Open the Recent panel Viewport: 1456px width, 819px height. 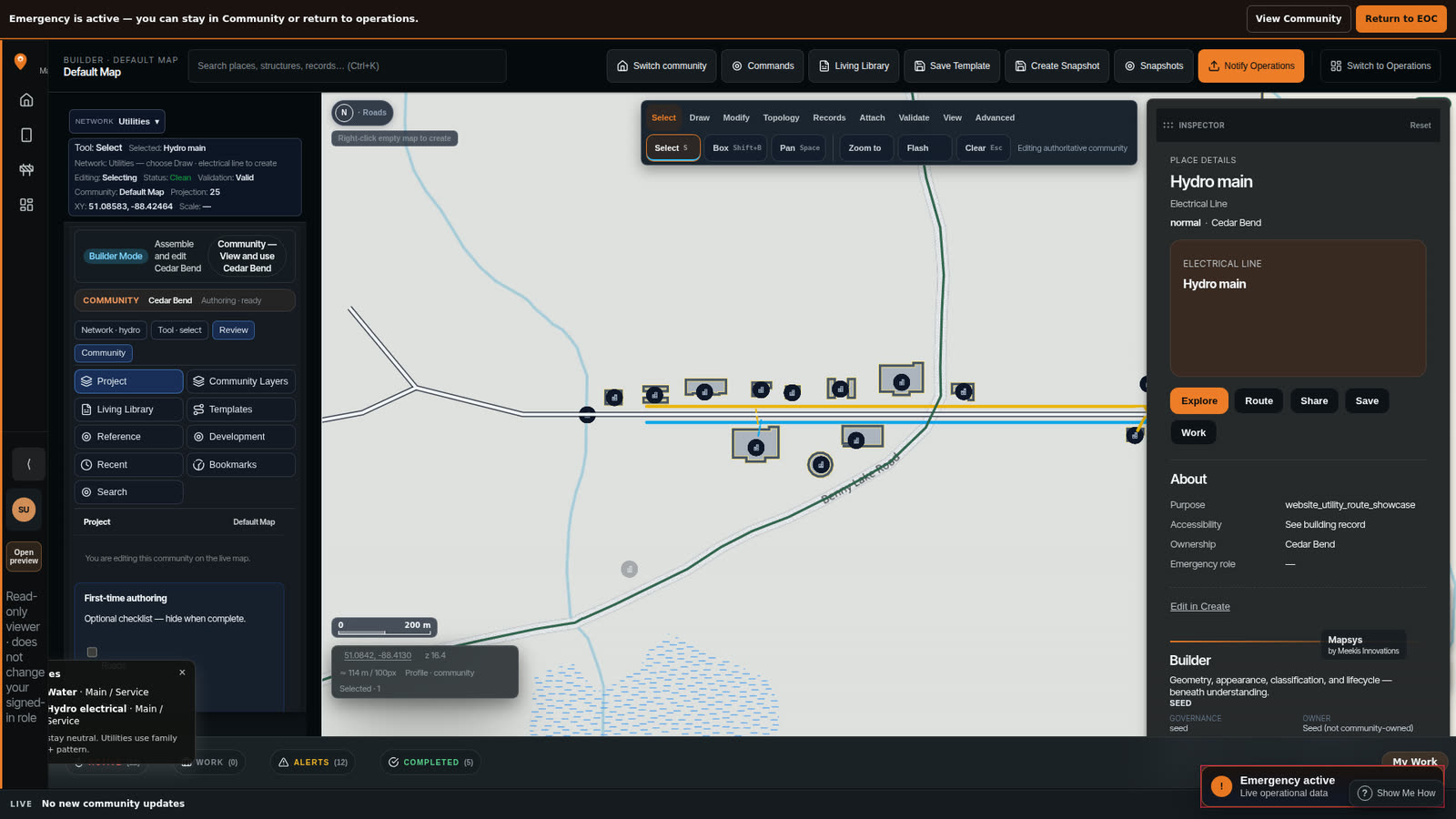(128, 465)
